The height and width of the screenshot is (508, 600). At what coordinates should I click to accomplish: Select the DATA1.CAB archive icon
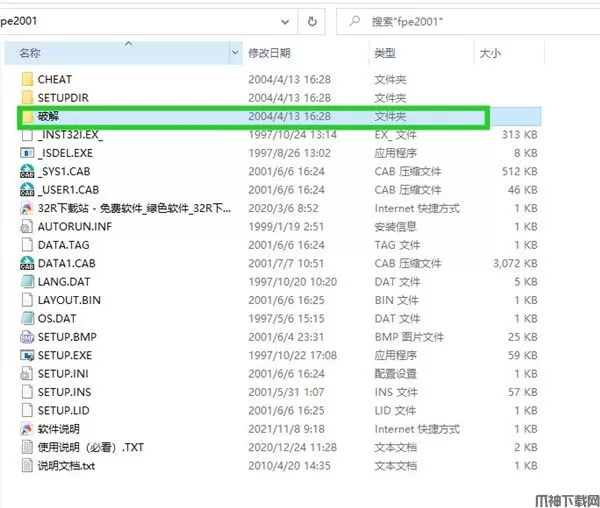[x=27, y=263]
